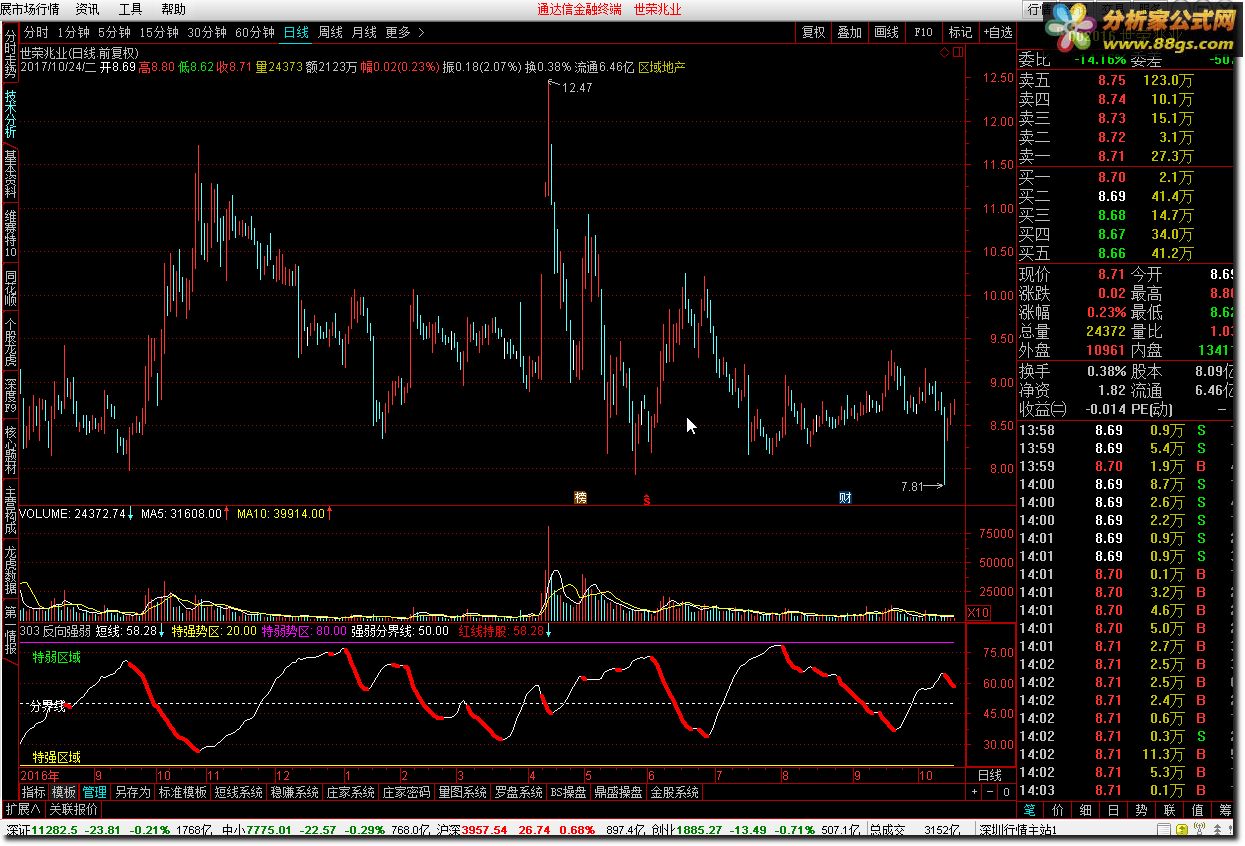Image resolution: width=1245 pixels, height=846 pixels.
Task: Open the 资讯 menu
Action: coord(88,9)
